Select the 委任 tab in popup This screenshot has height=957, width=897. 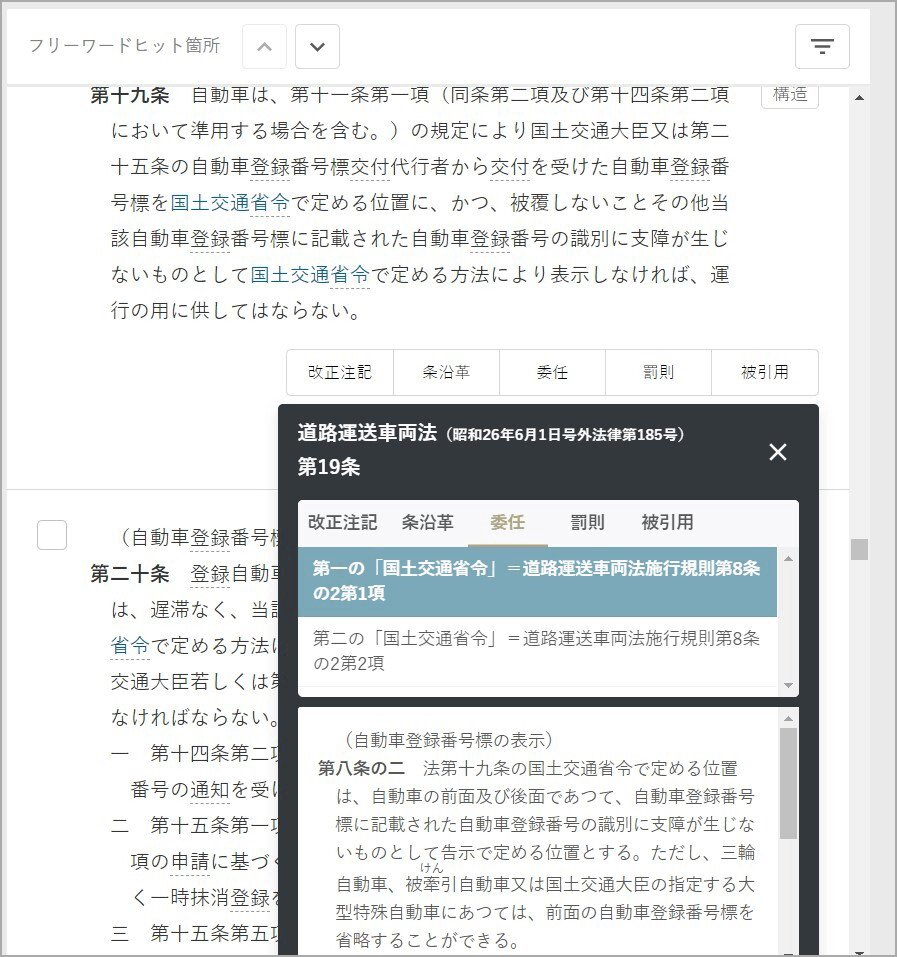coord(507,522)
